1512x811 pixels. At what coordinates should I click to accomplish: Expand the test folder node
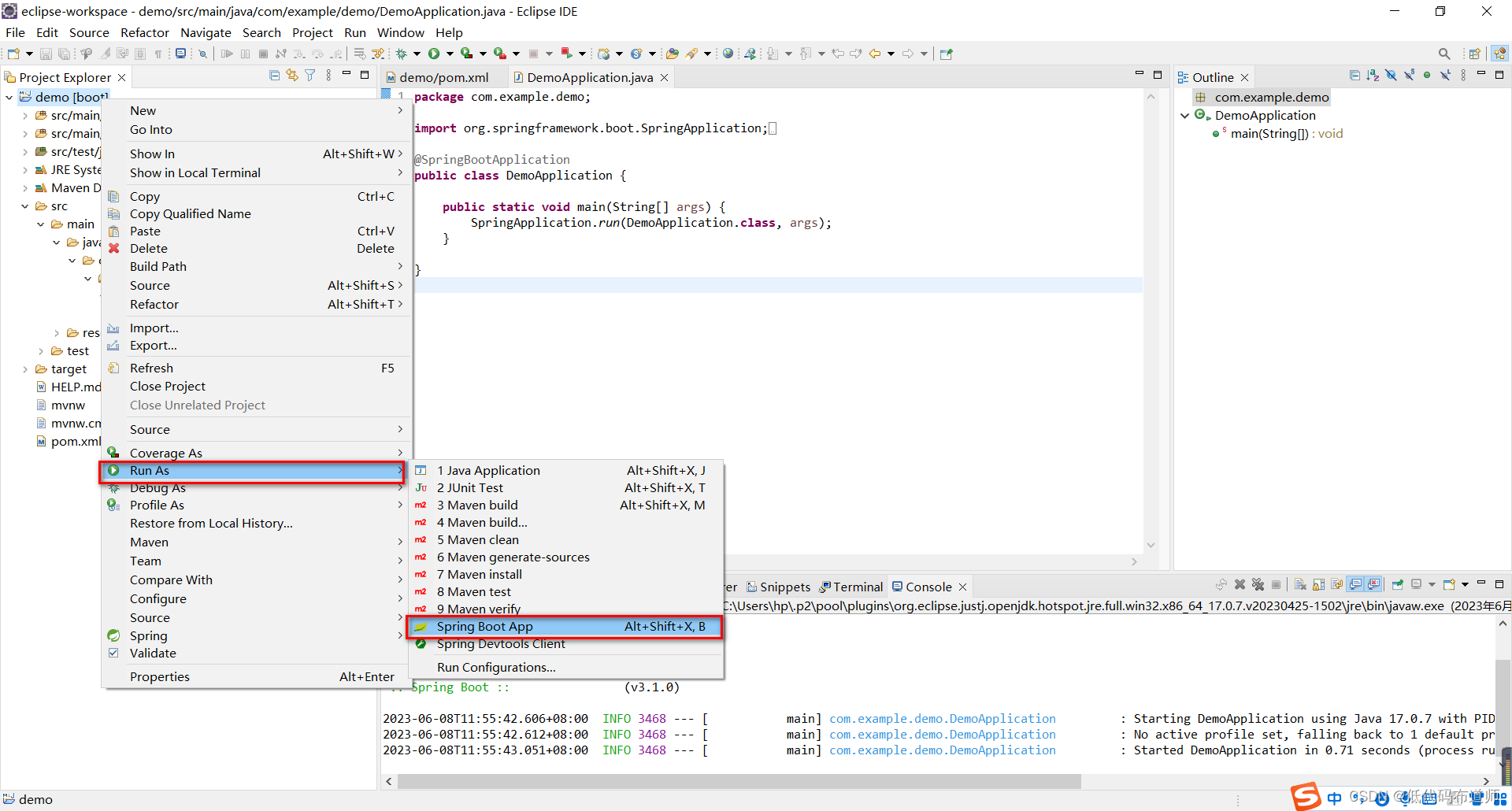[40, 351]
